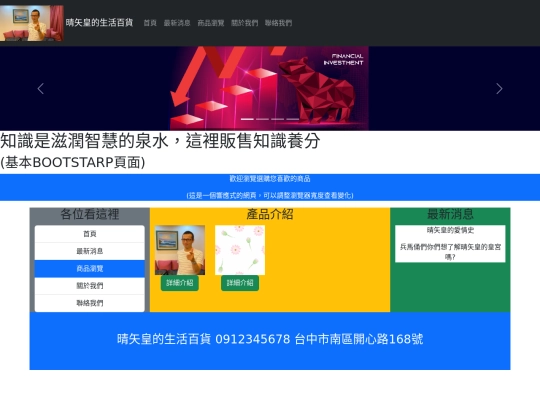
Task: Click the financial investment carousel banner
Action: pyautogui.click(x=269, y=88)
